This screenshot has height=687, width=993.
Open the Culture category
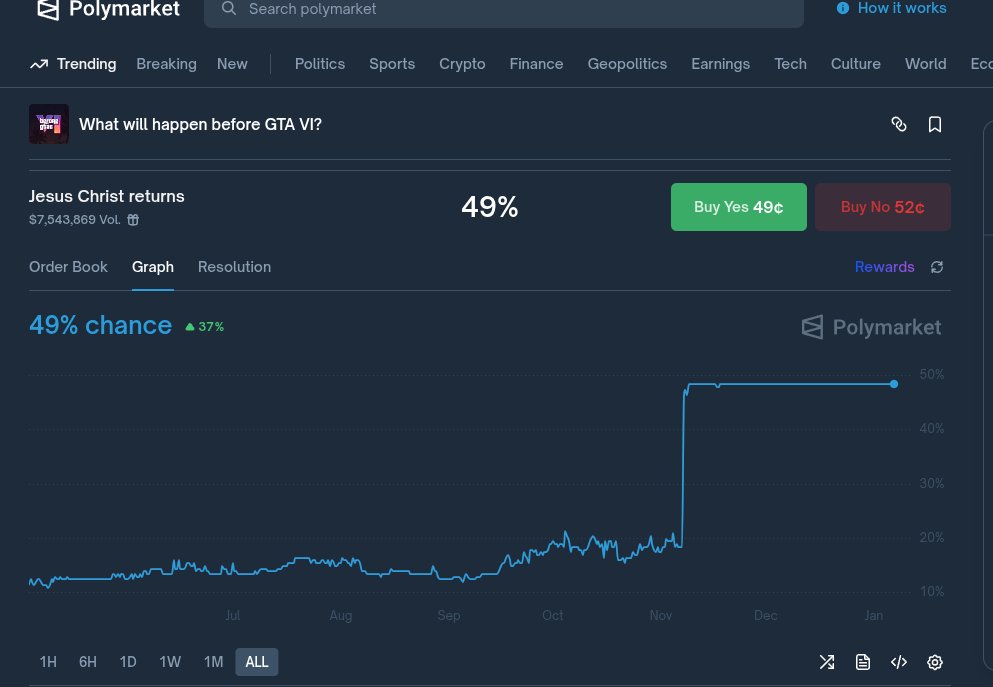(856, 64)
